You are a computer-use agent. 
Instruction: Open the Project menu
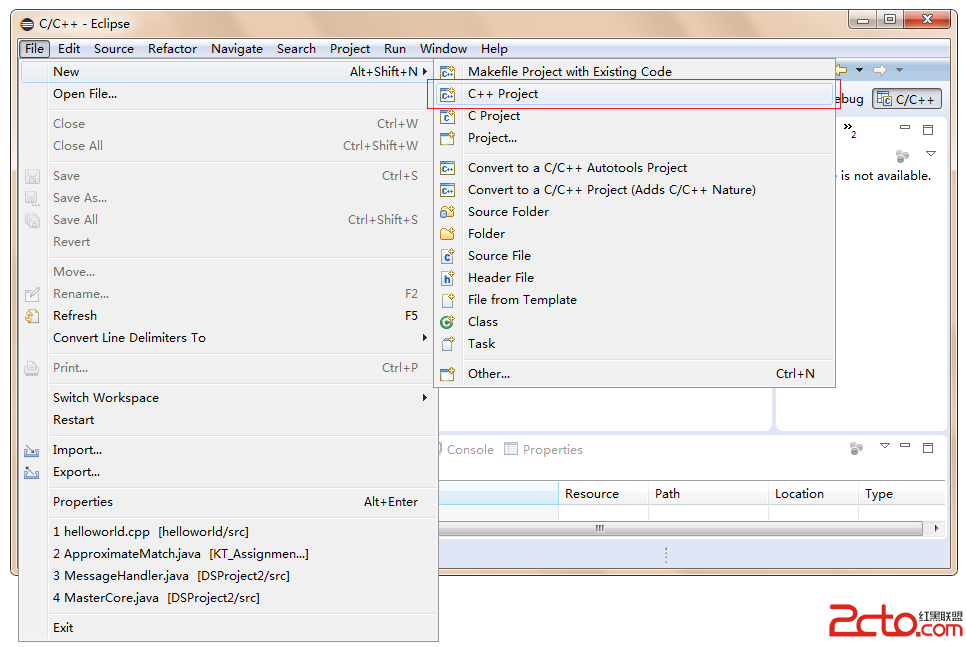(350, 49)
